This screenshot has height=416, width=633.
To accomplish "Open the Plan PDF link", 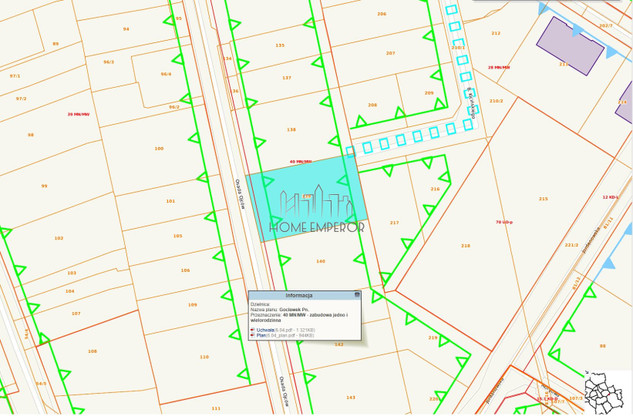I will pos(260,335).
